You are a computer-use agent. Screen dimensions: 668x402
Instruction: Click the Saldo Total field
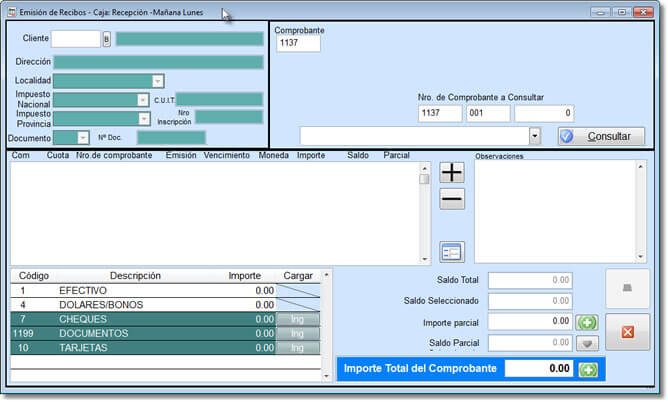[x=530, y=281]
